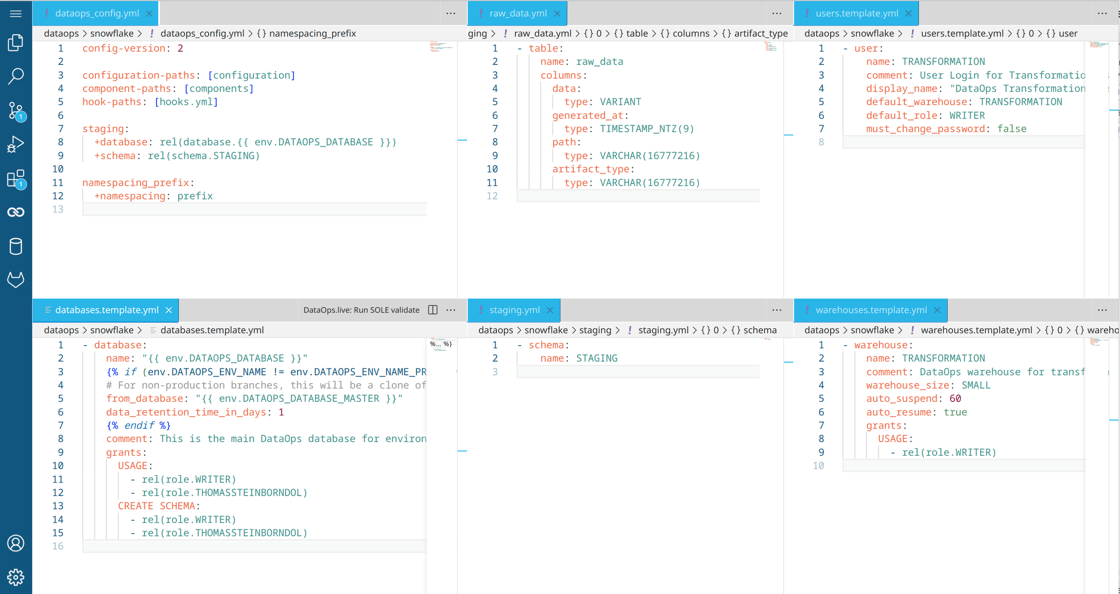Open More Actions for dataops_config.yml editor group
This screenshot has height=594, width=1120.
(x=451, y=14)
